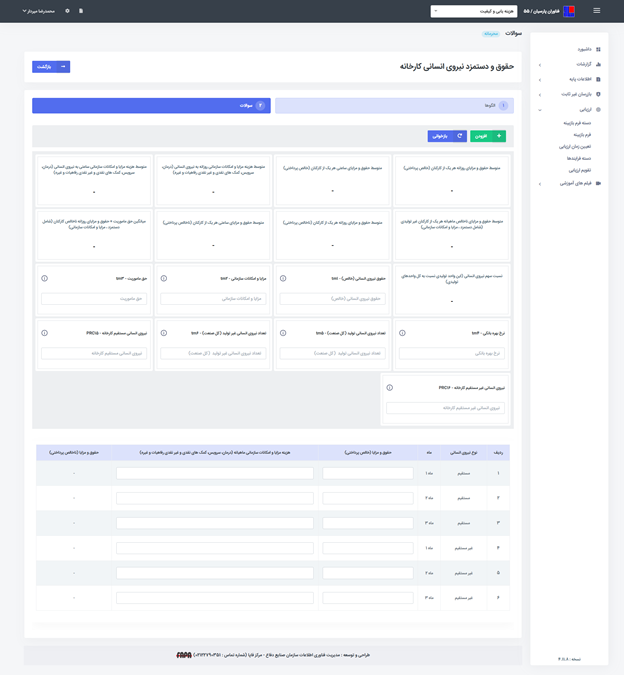Screen dimensions: 624x675
Task: Toggle the hamburger menu in top bar
Action: (x=596, y=11)
